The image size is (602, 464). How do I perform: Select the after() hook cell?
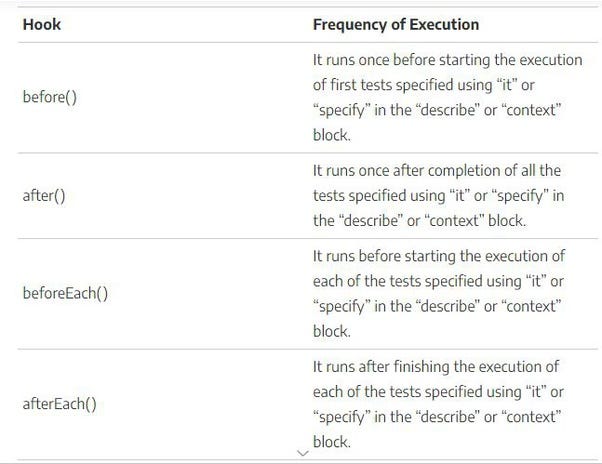(43, 196)
